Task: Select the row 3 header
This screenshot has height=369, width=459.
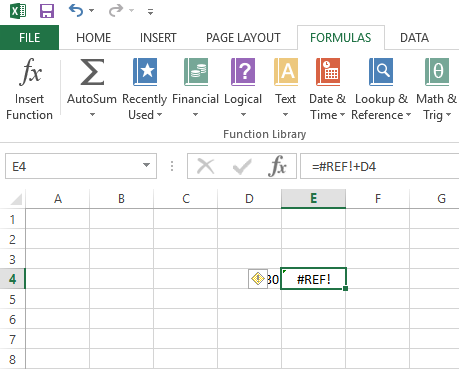Action: tap(13, 259)
